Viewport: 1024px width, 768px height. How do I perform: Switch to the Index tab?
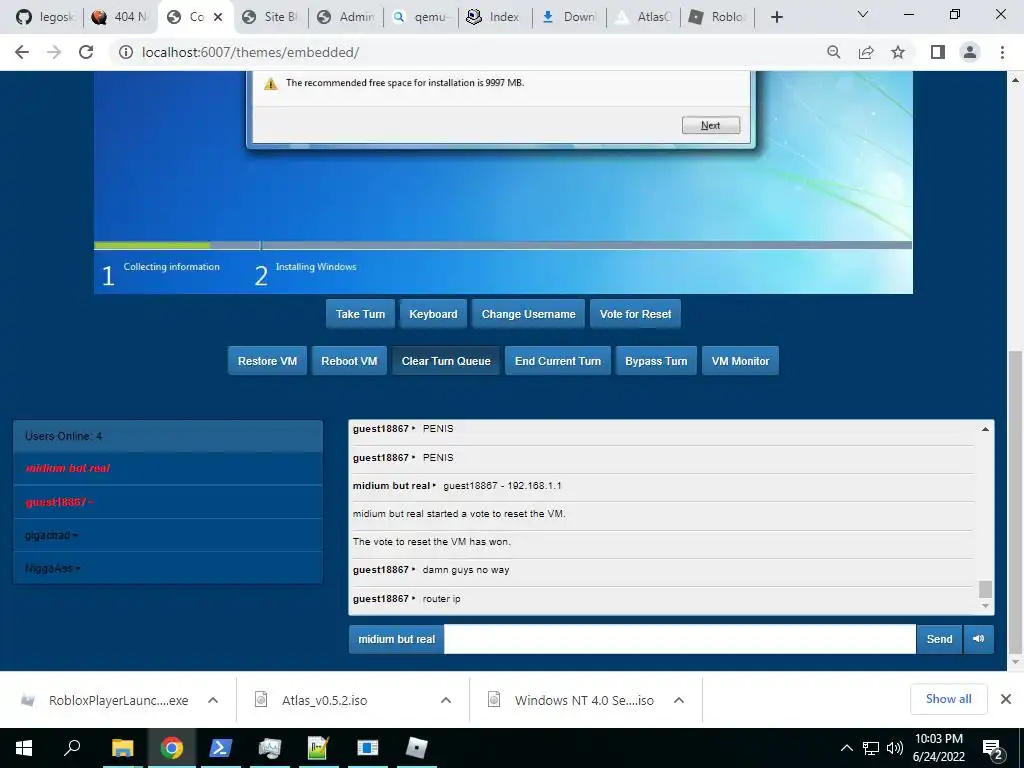pos(494,17)
